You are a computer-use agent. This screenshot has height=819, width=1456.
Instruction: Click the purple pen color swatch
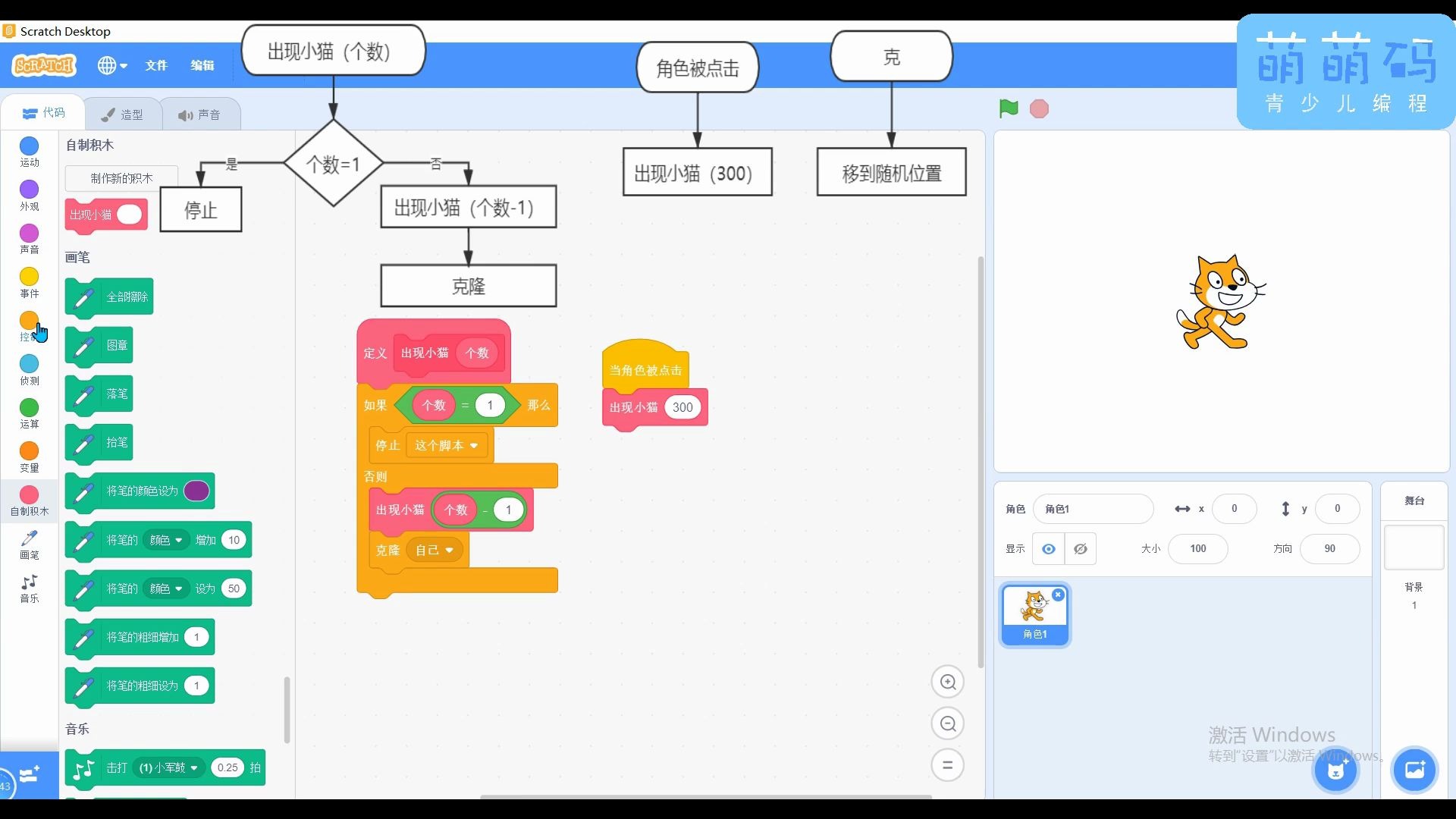pos(196,491)
